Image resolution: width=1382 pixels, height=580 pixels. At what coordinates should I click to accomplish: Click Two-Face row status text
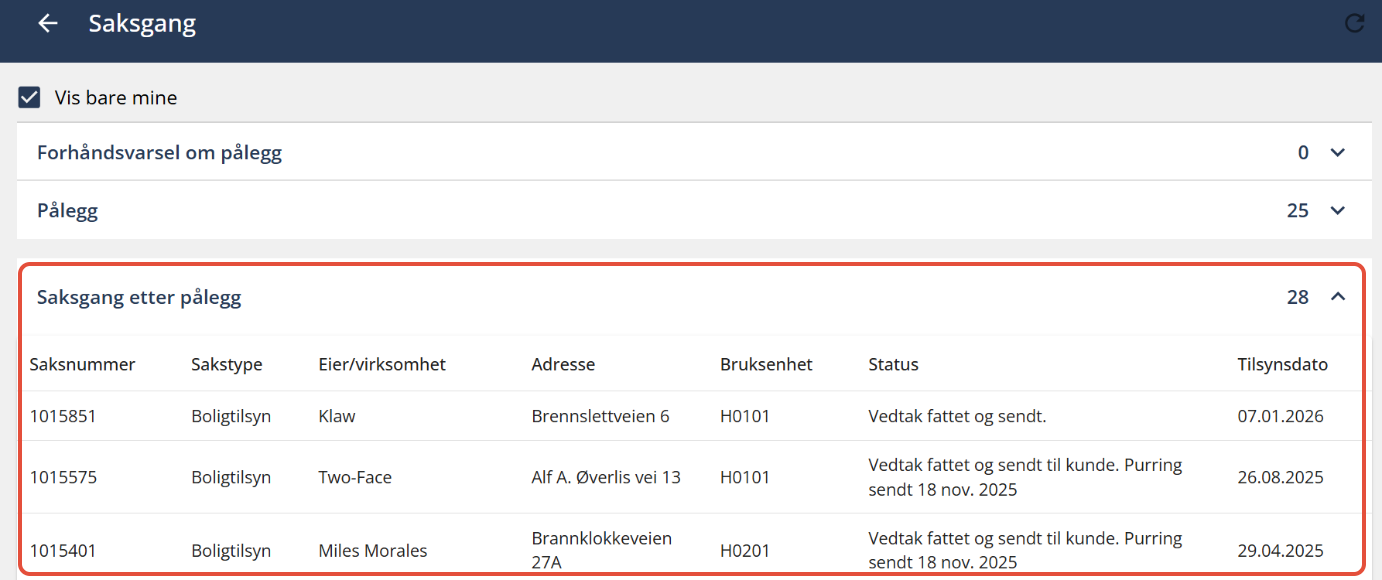pos(1025,478)
